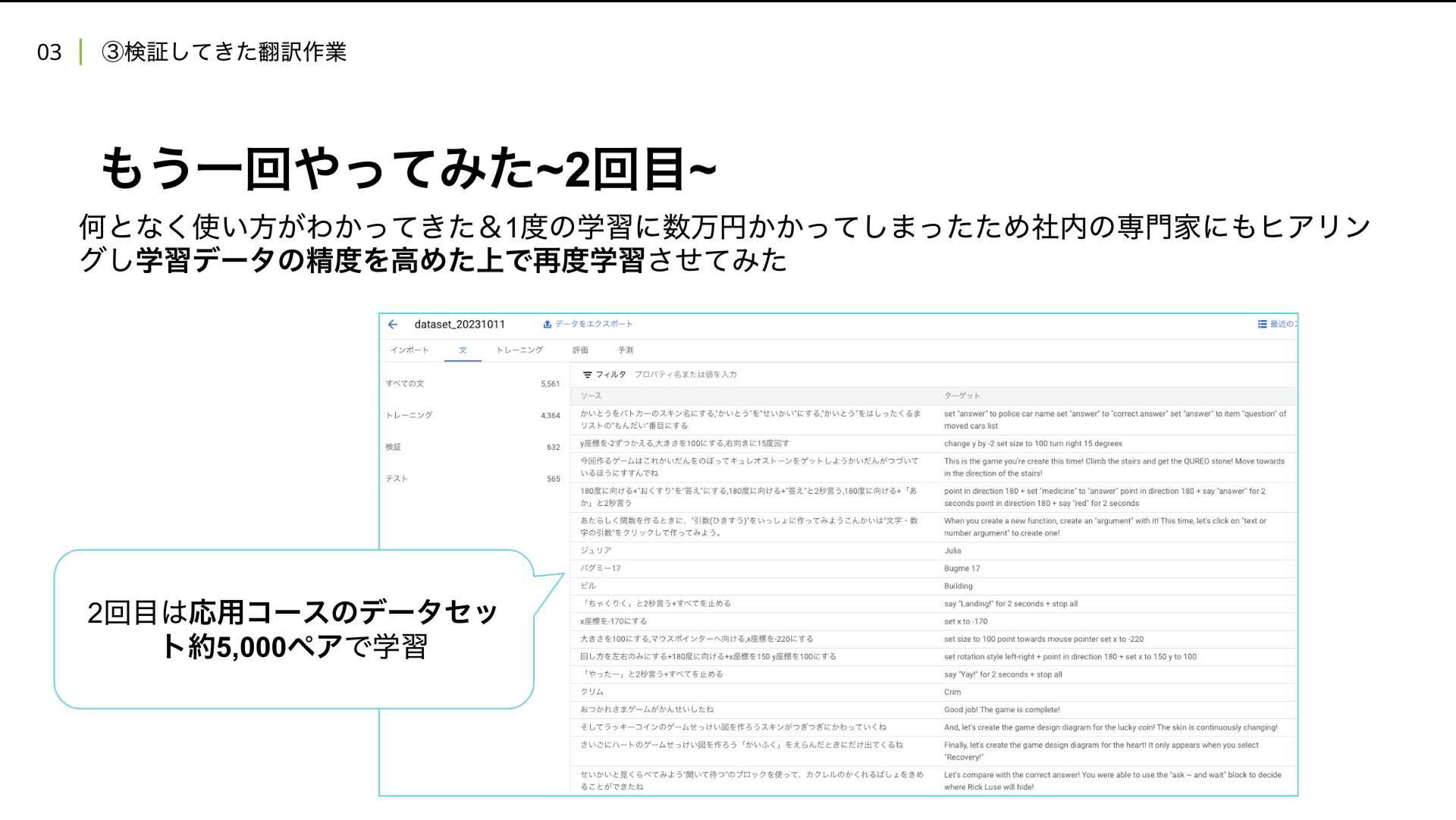Click the dataset_20231011 title
The image size is (1456, 820).
click(460, 325)
